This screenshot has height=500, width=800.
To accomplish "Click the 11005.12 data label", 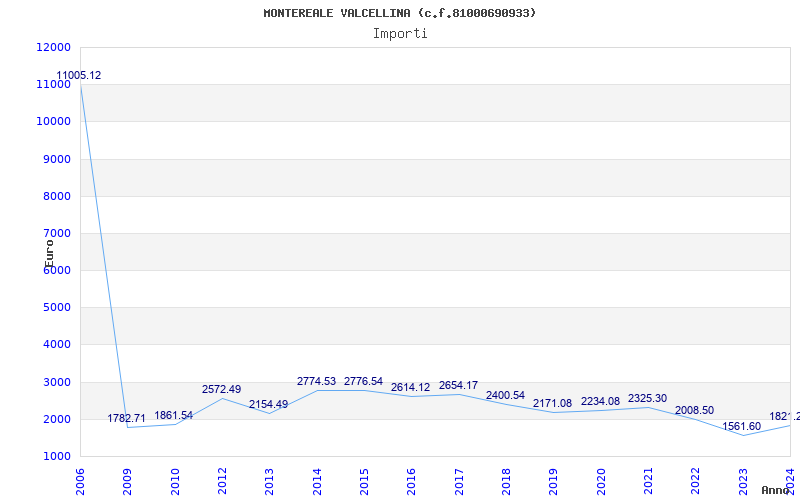I will pos(78,75).
